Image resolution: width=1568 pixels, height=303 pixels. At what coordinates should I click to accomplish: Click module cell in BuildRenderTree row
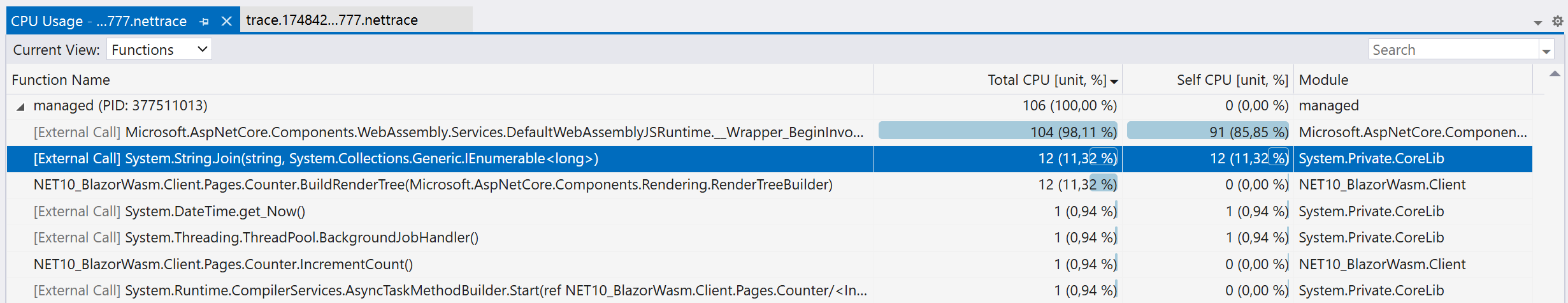pyautogui.click(x=1413, y=185)
